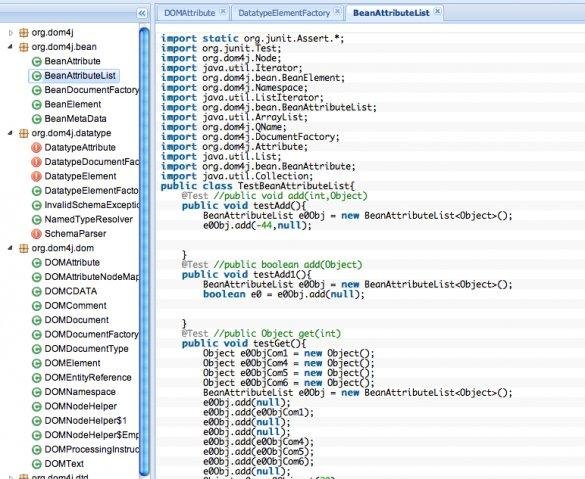Close the DatatypeElementFactory tab

pyautogui.click(x=337, y=12)
